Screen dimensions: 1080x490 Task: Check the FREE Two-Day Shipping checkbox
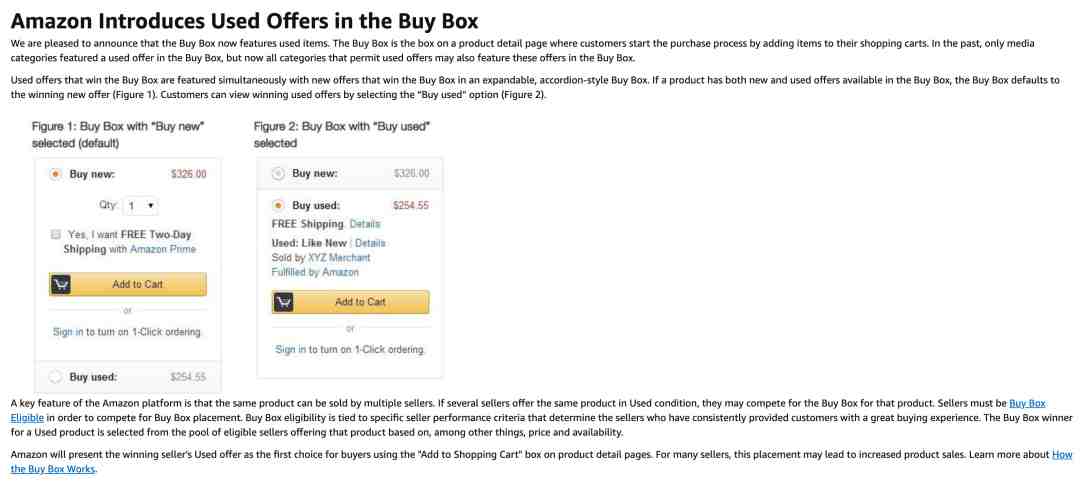point(56,234)
